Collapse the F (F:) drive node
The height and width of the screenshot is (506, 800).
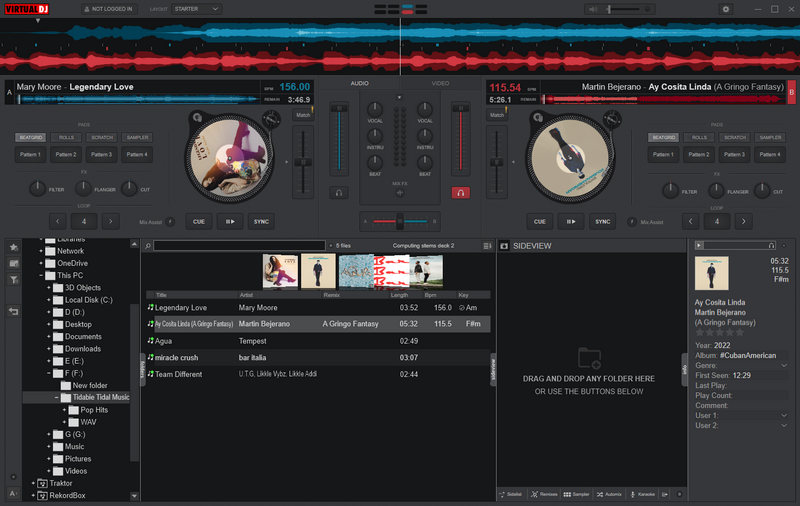coord(49,373)
